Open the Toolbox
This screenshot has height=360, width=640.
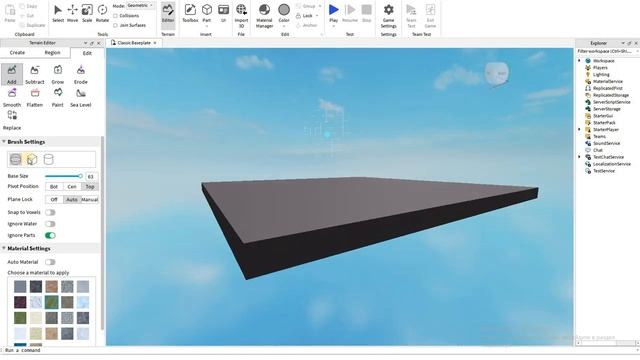[190, 13]
